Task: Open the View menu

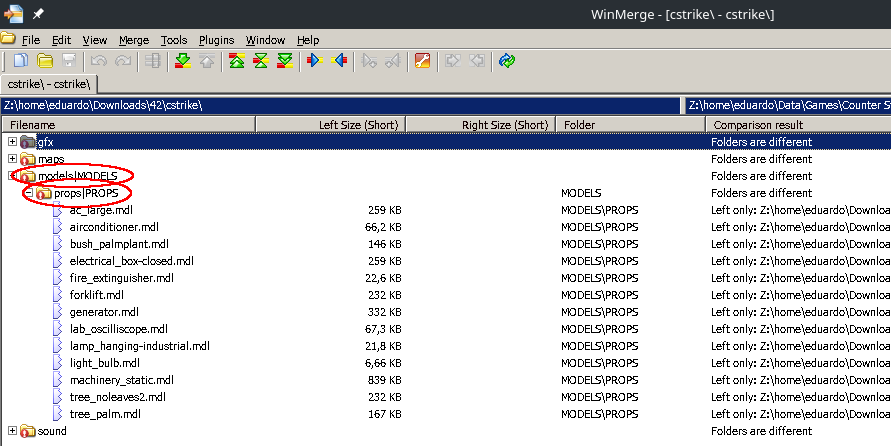Action: (94, 40)
